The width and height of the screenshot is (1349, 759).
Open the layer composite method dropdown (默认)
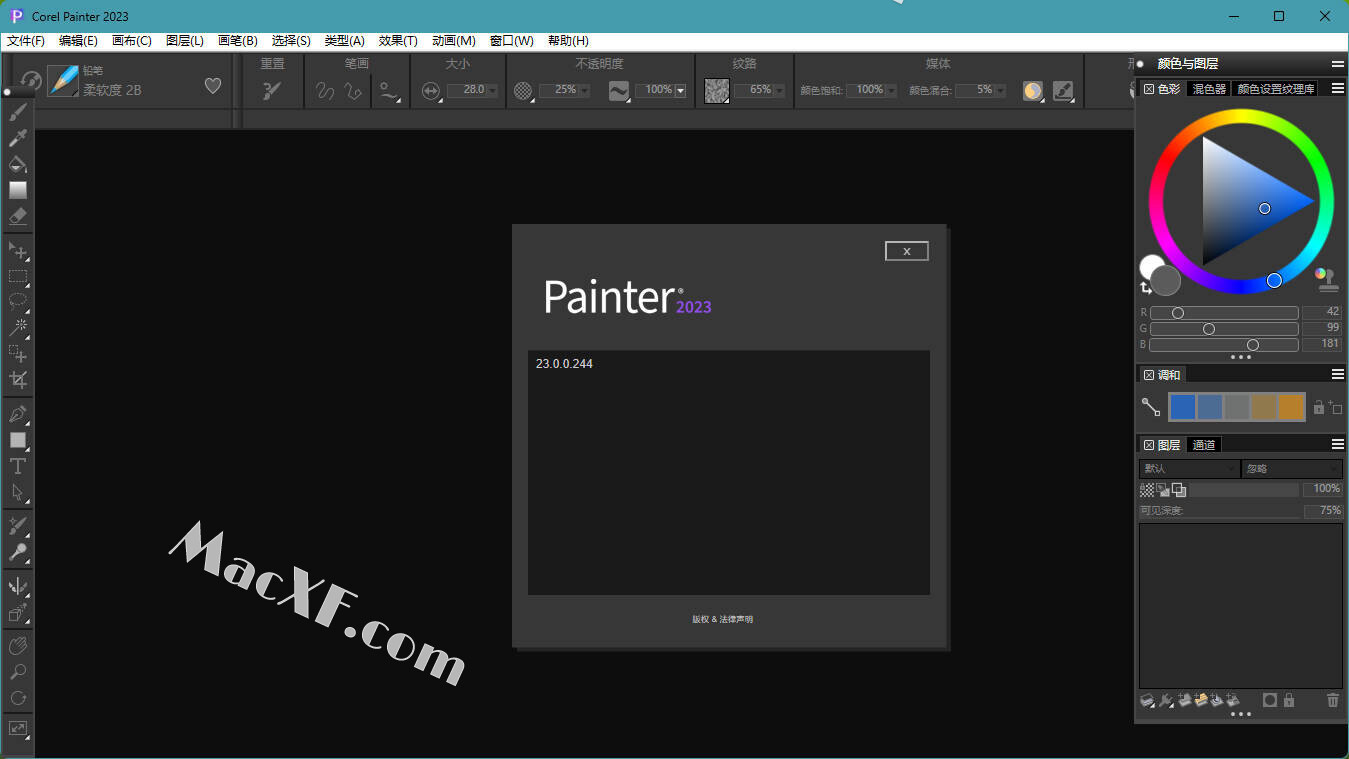[x=1189, y=469]
